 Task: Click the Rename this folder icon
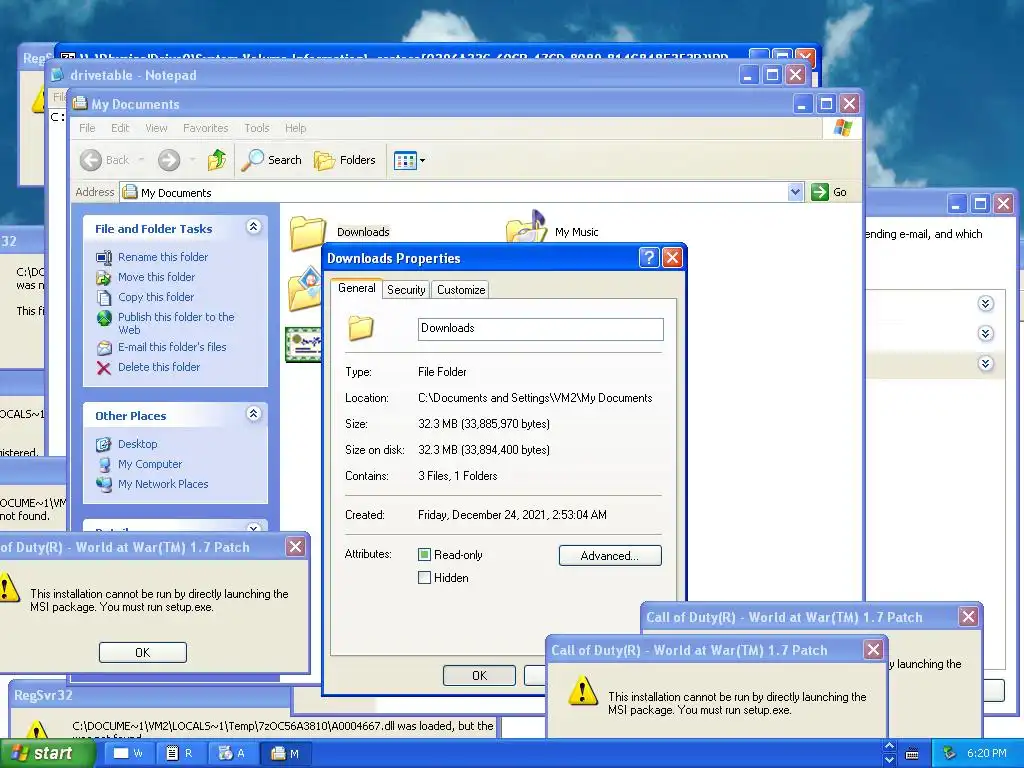[104, 257]
